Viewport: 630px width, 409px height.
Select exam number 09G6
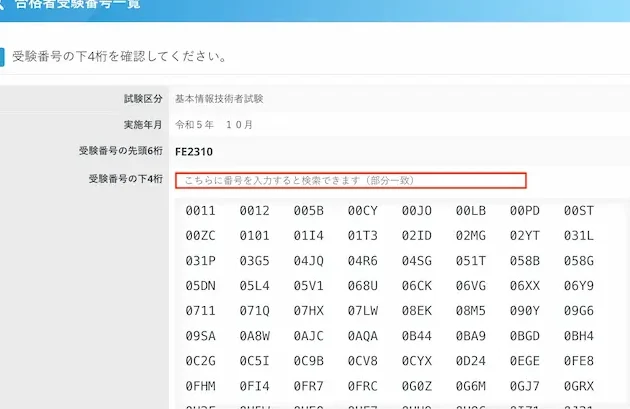[x=579, y=311]
